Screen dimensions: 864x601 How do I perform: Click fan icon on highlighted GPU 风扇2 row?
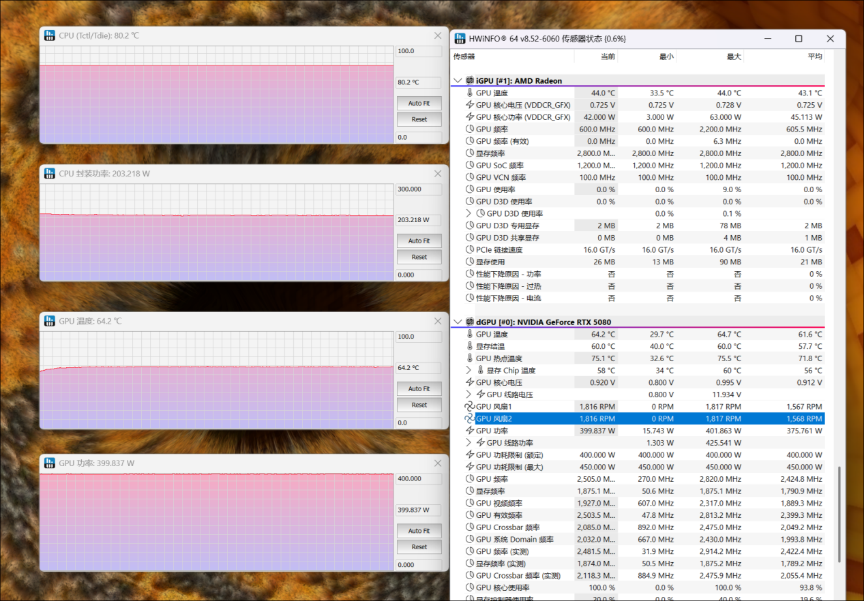click(x=470, y=419)
